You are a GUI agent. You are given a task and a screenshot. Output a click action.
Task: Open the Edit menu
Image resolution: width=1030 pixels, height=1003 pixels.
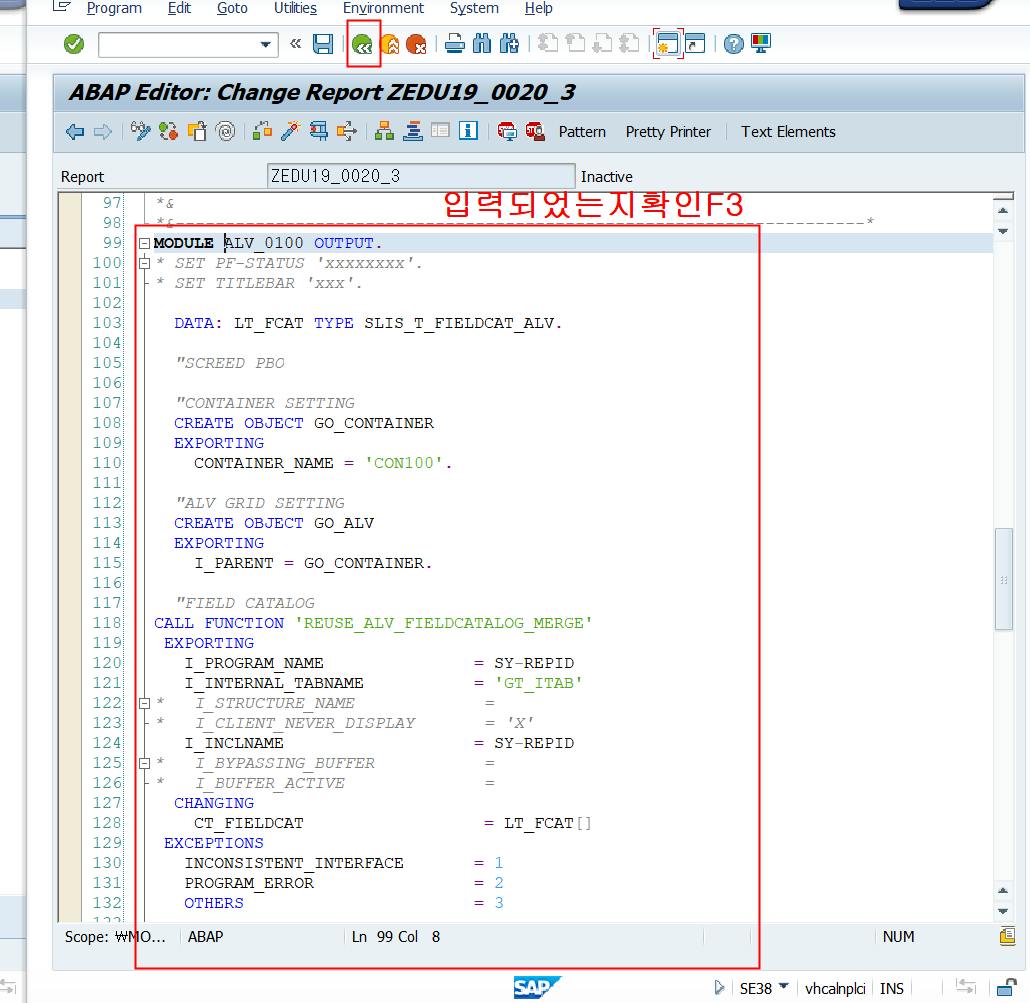tap(179, 9)
